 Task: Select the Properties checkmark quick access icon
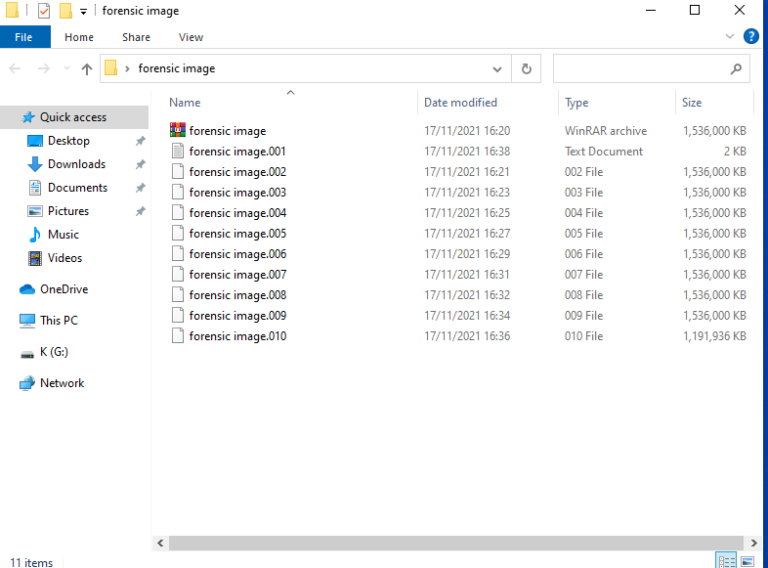(x=44, y=10)
